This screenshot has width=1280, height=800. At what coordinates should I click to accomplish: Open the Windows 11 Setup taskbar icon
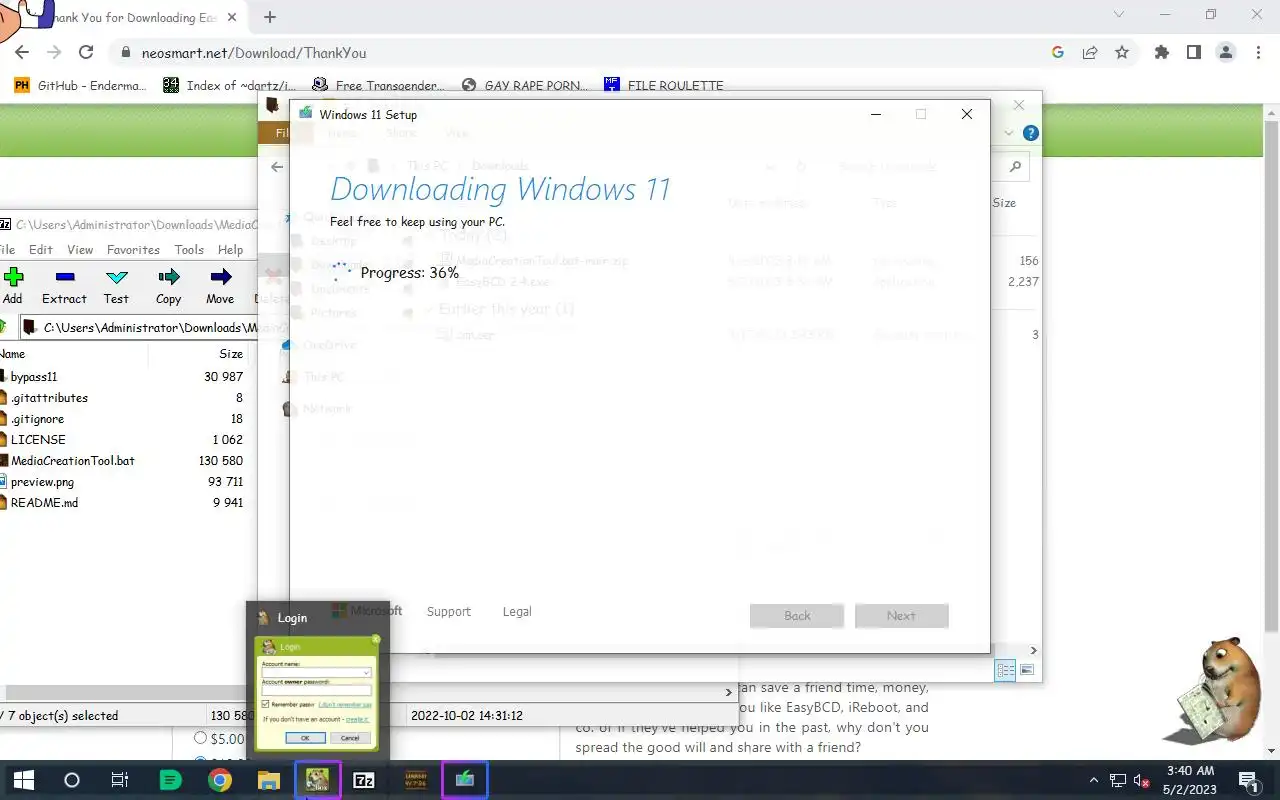(x=465, y=780)
